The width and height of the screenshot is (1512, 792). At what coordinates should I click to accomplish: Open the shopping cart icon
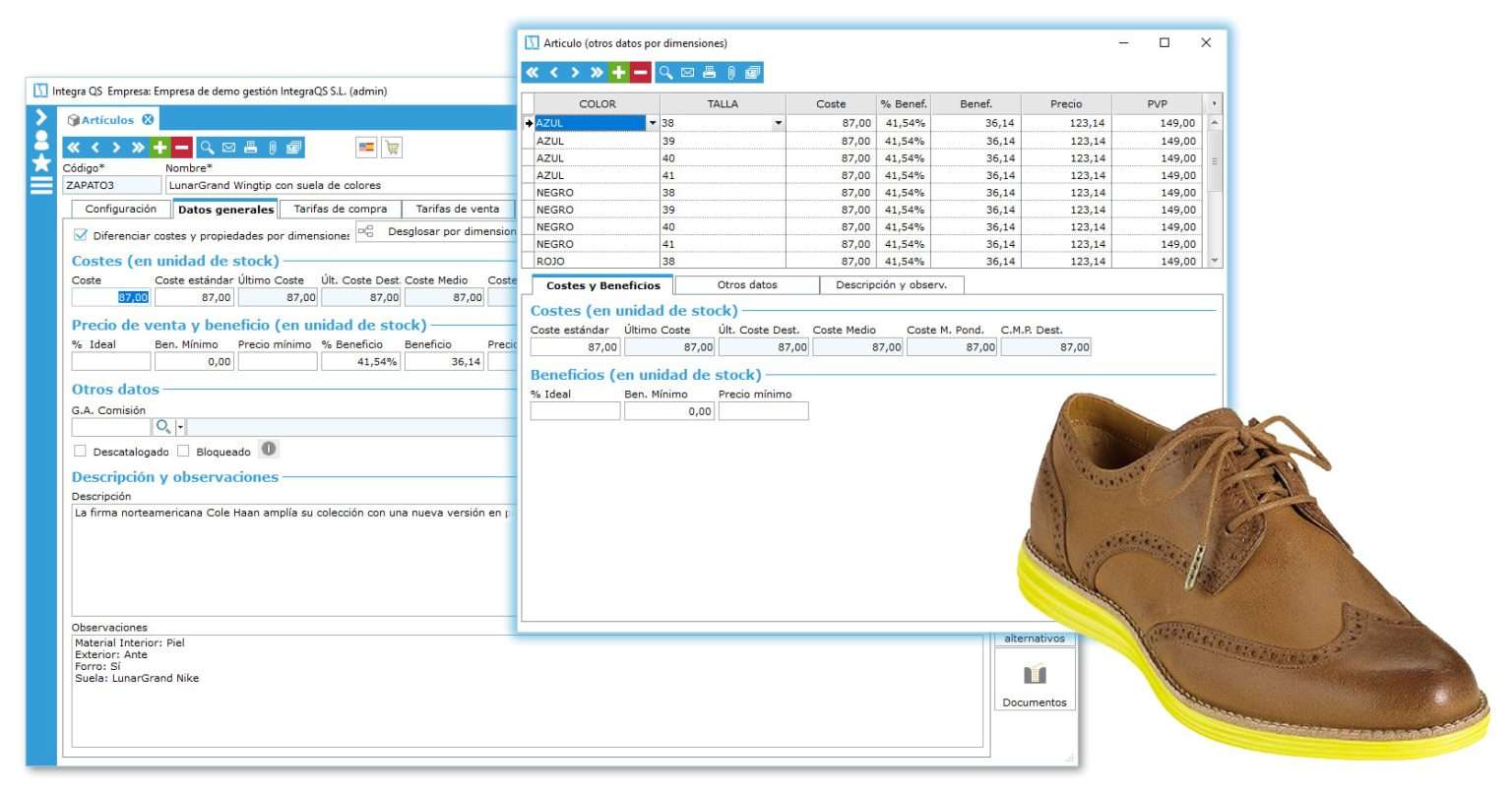[x=392, y=146]
